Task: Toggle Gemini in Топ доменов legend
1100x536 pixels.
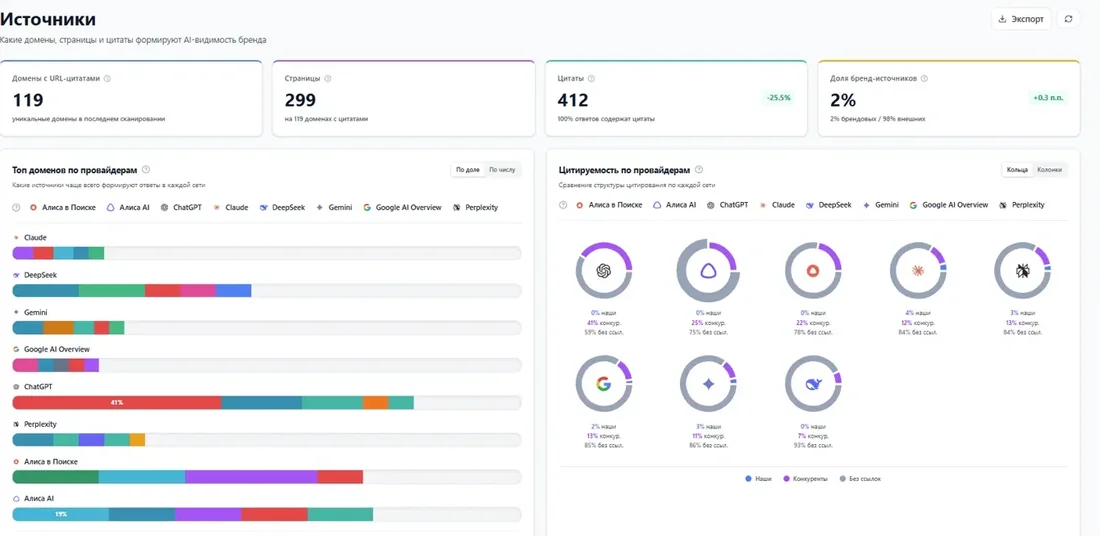Action: [x=334, y=208]
